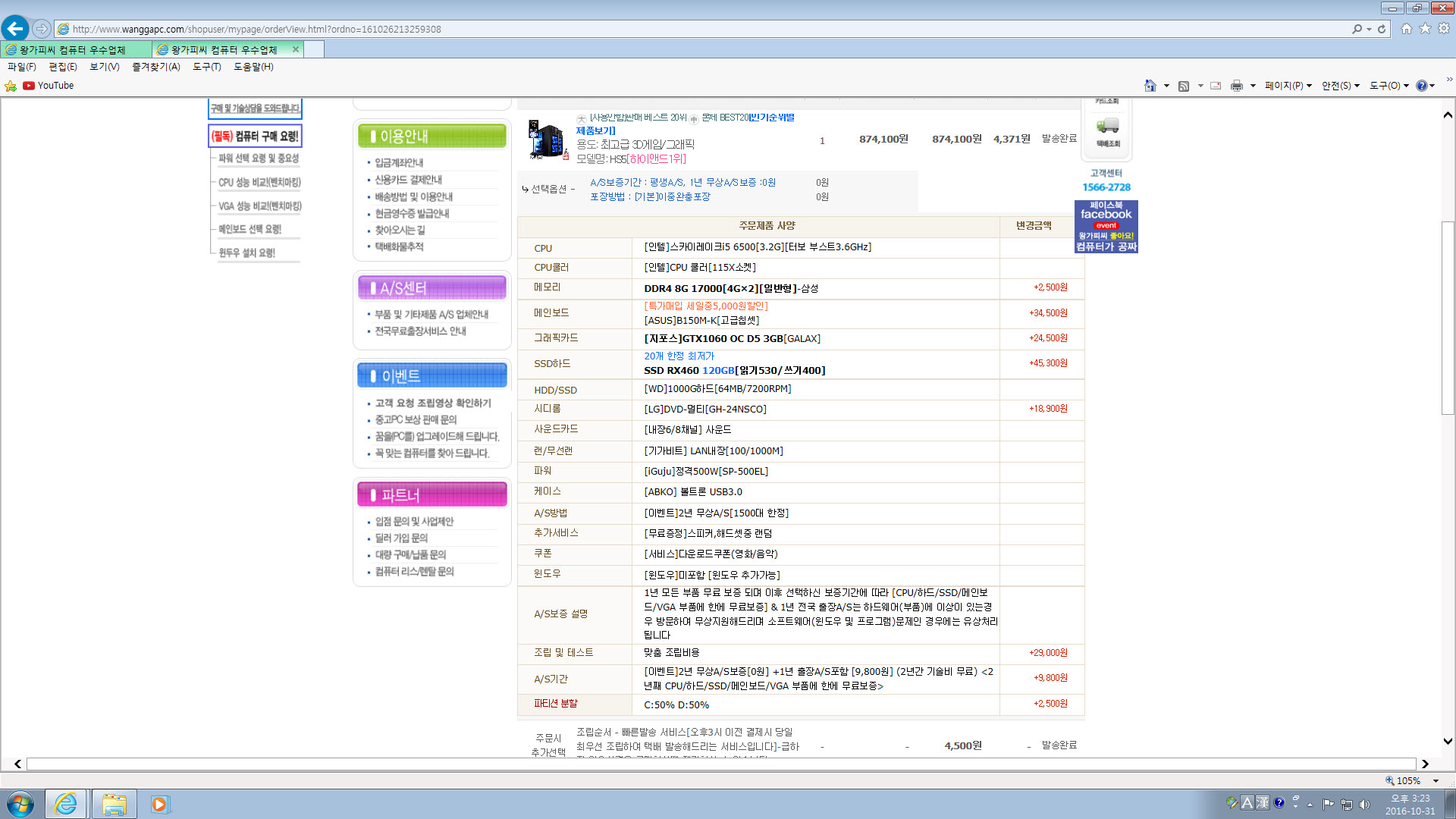Click the 택배조회 delivery truck icon
1456x819 pixels.
click(x=1107, y=131)
